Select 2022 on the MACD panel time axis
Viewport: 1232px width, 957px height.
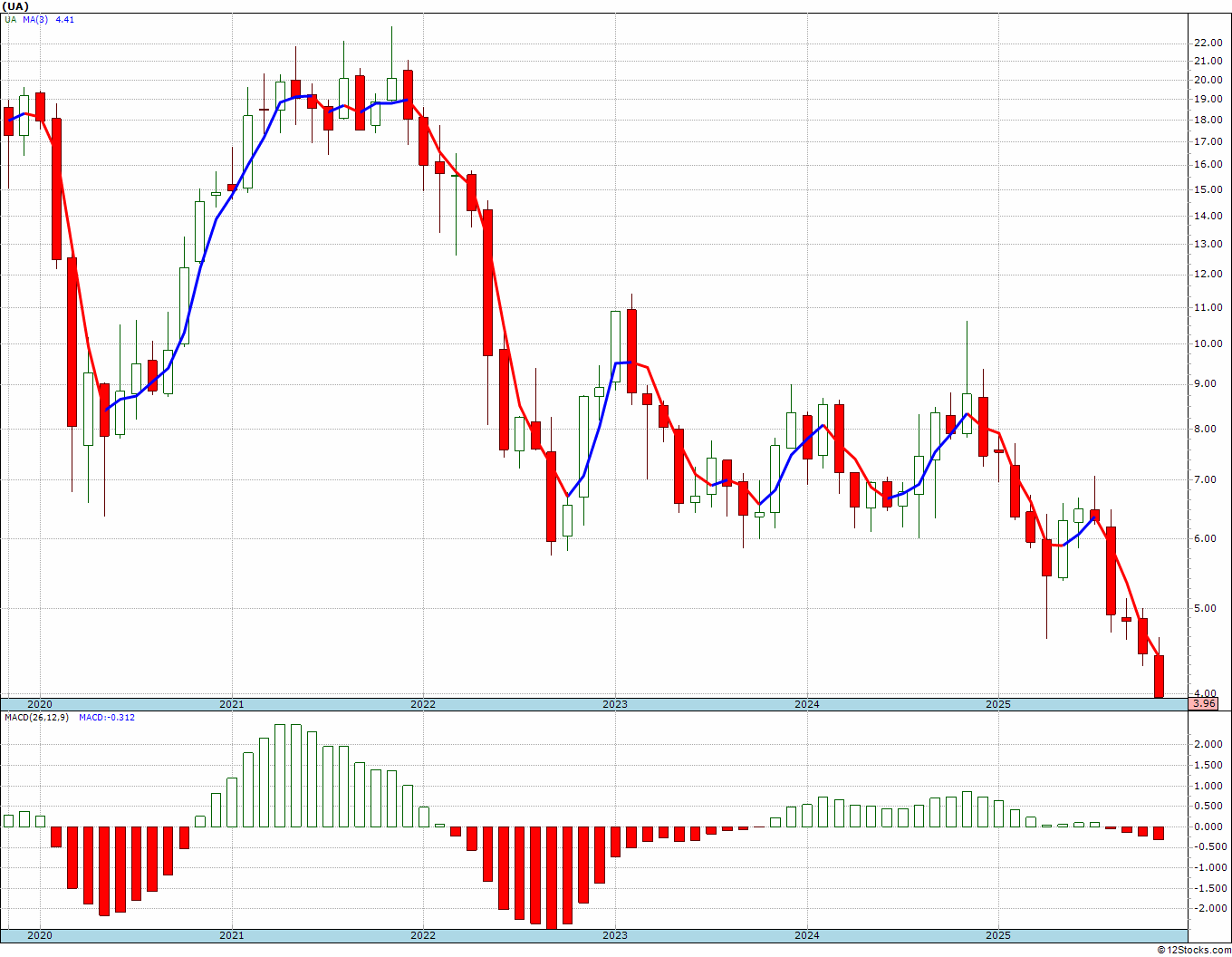click(x=422, y=935)
